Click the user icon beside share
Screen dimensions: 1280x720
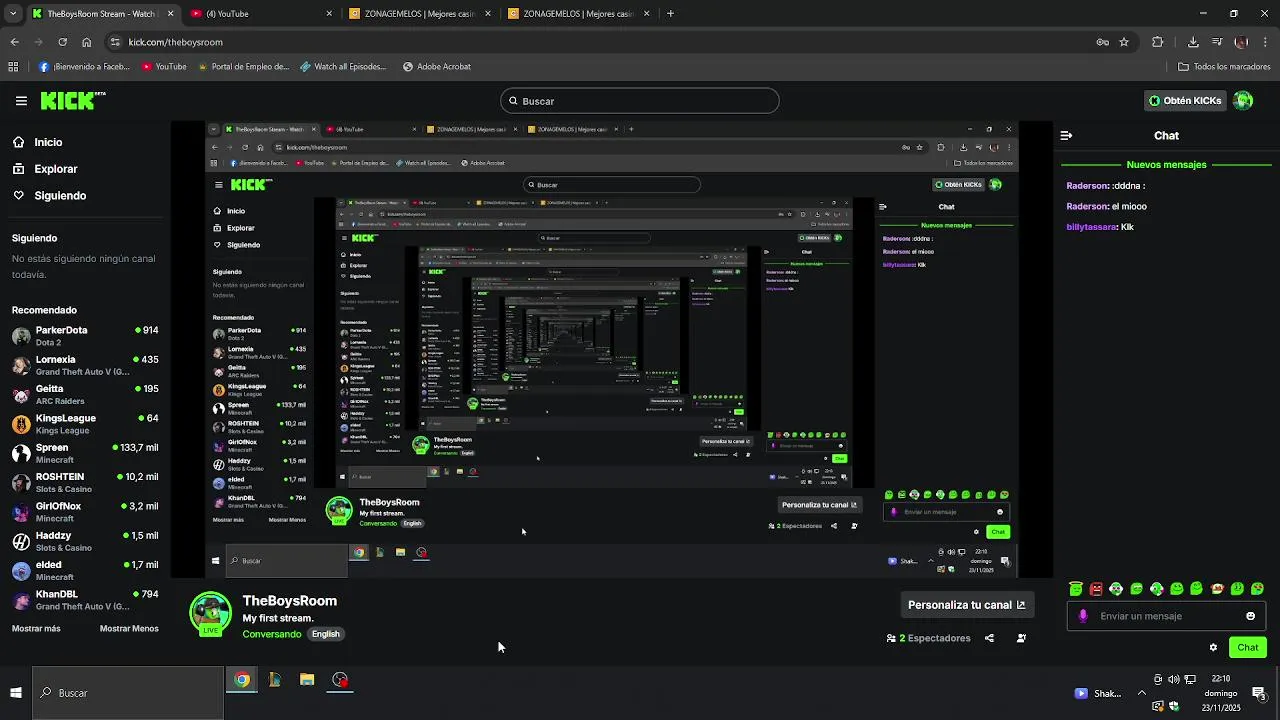[1021, 638]
